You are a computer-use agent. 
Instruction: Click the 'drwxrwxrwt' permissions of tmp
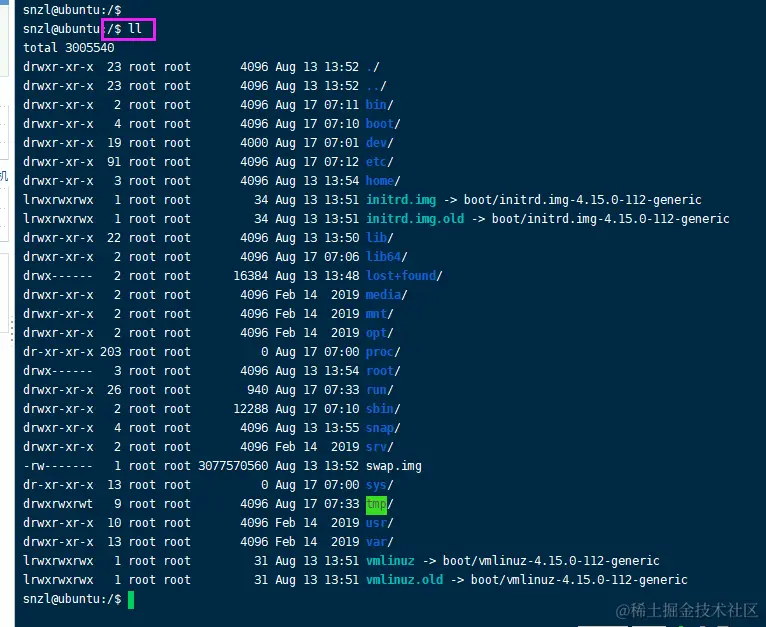point(58,505)
